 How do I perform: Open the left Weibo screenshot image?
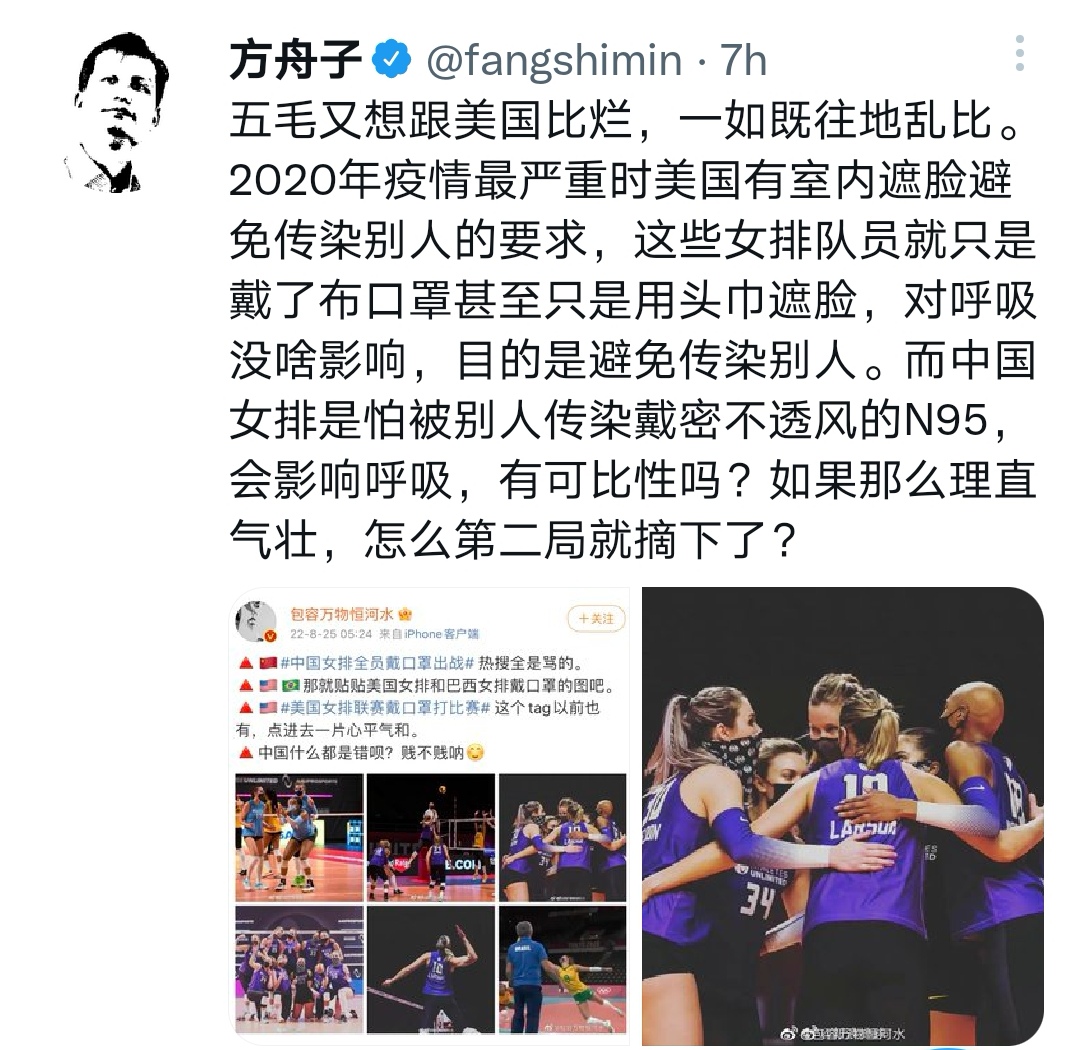[430, 814]
